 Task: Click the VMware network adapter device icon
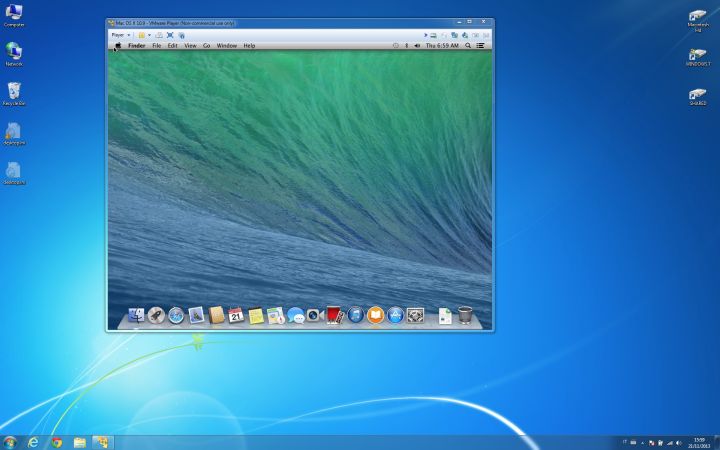tap(455, 35)
